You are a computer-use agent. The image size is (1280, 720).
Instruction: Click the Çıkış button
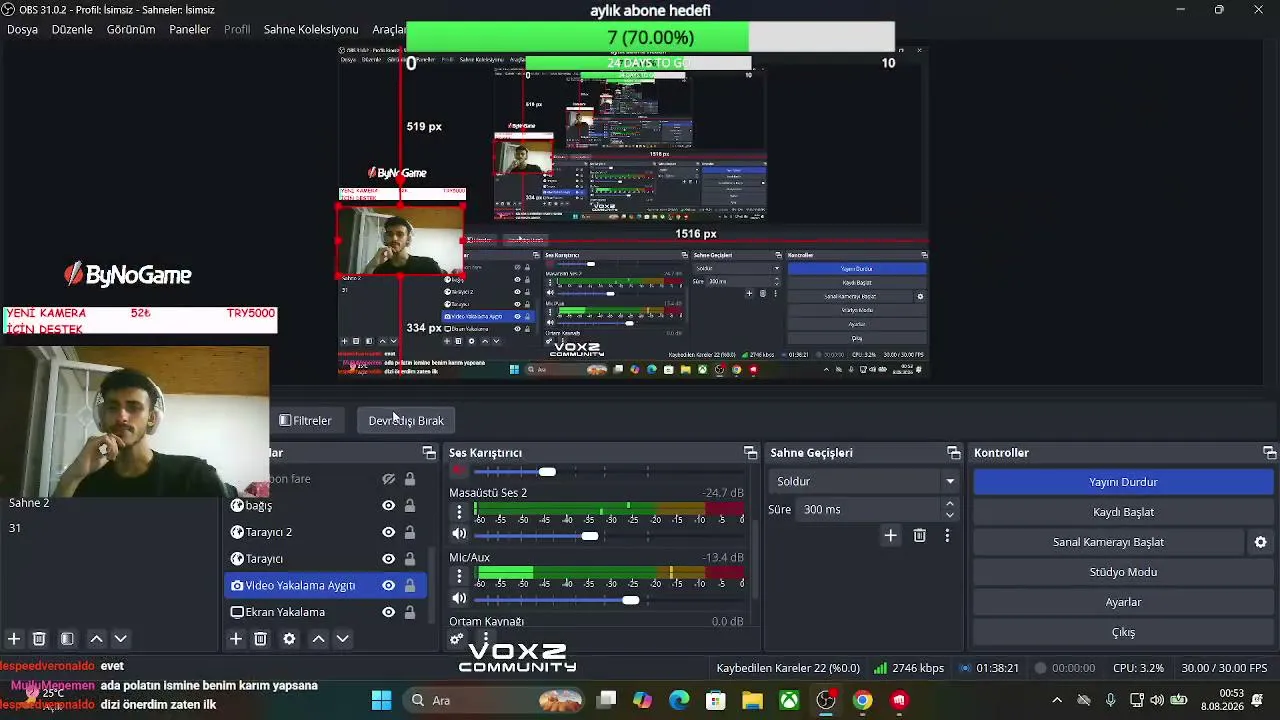[1123, 632]
